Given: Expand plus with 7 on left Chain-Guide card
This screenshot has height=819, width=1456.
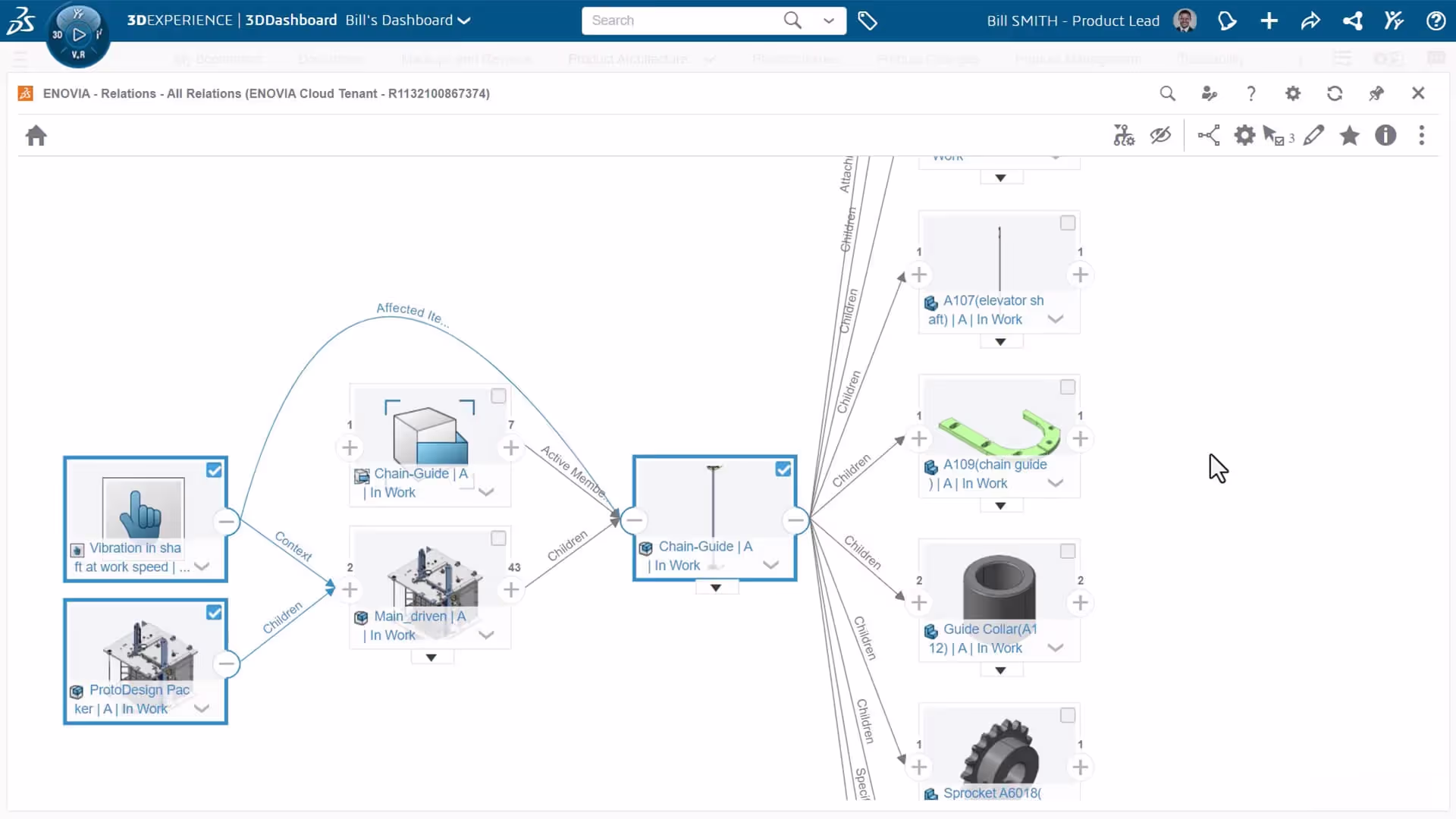Looking at the screenshot, I should [511, 447].
